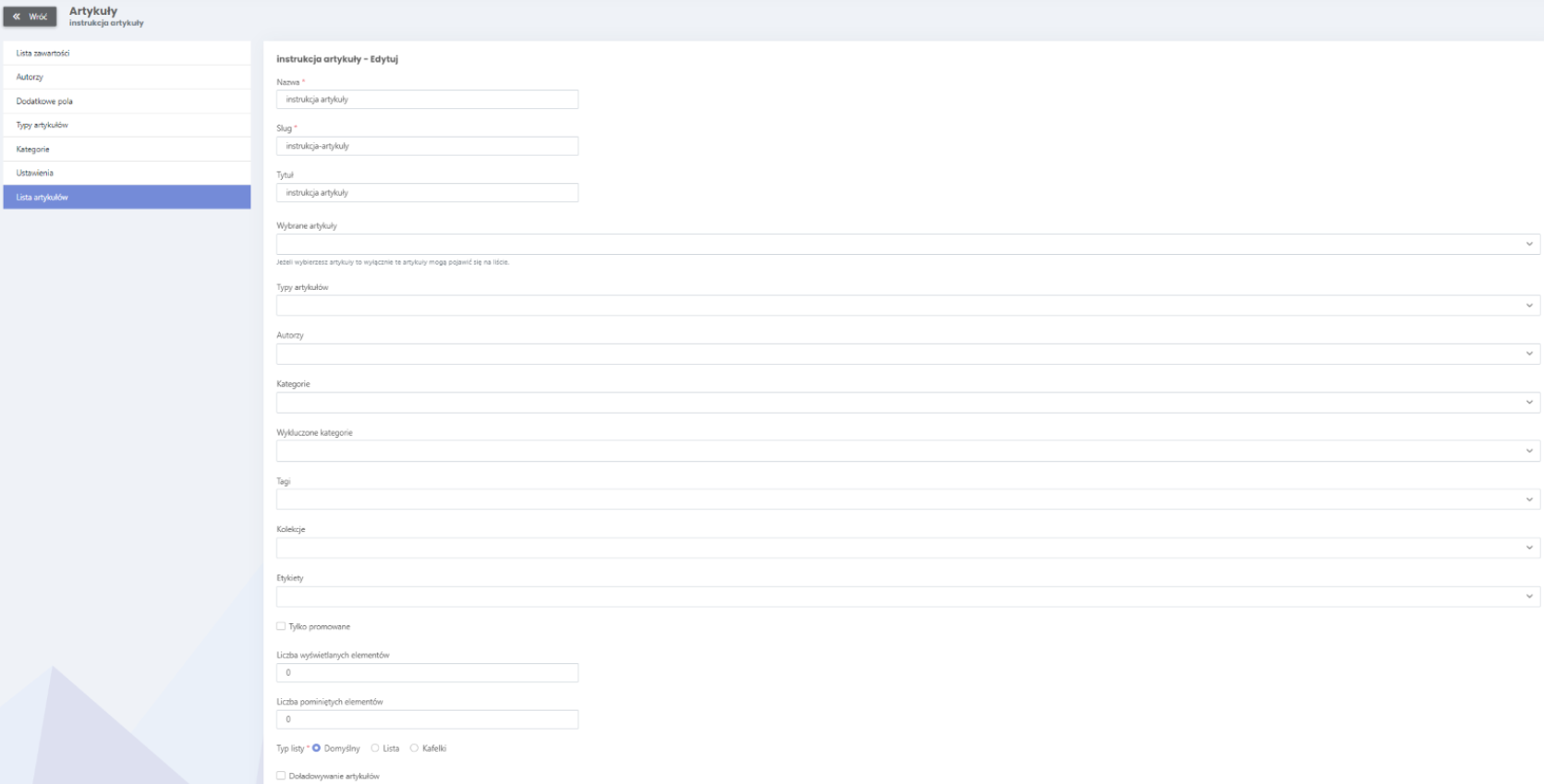Expand the Wybrane artykuły dropdown
Screen dimensions: 1544x784
1529,245
